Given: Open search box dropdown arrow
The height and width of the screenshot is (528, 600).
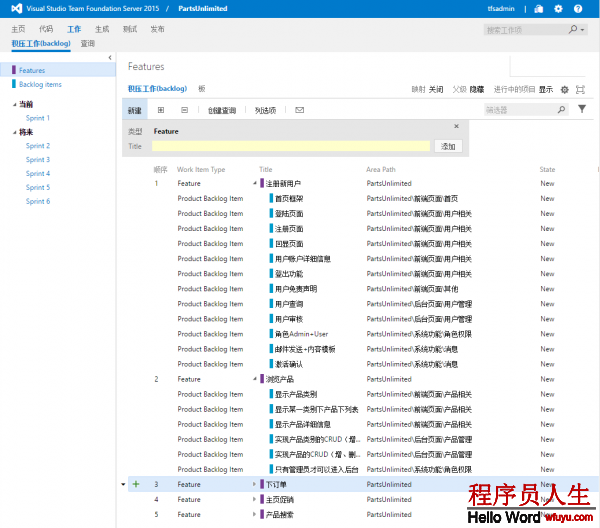Looking at the screenshot, I should coord(582,29).
